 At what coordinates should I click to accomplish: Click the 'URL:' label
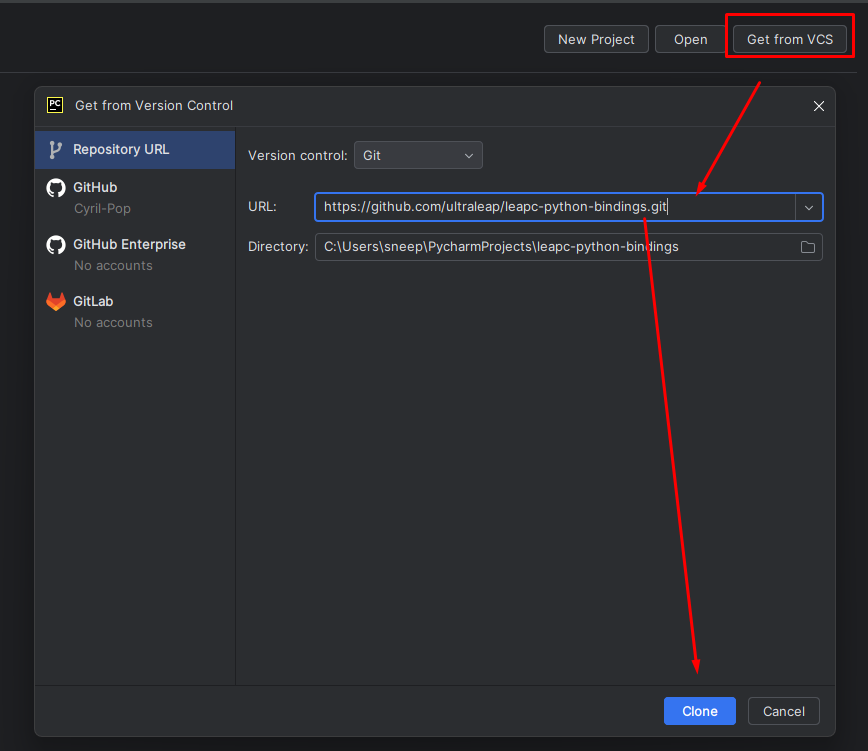(x=262, y=206)
